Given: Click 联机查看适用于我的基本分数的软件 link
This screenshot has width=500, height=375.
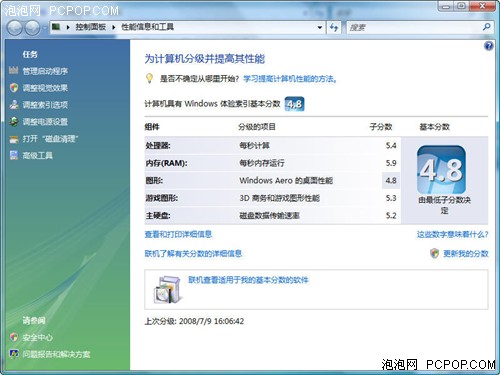Looking at the screenshot, I should pos(248,280).
